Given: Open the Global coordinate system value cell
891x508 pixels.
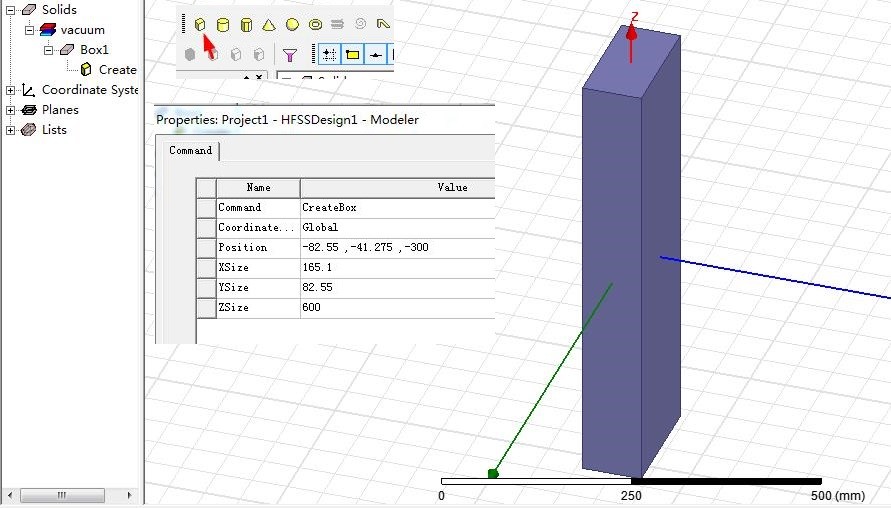Looking at the screenshot, I should [398, 227].
